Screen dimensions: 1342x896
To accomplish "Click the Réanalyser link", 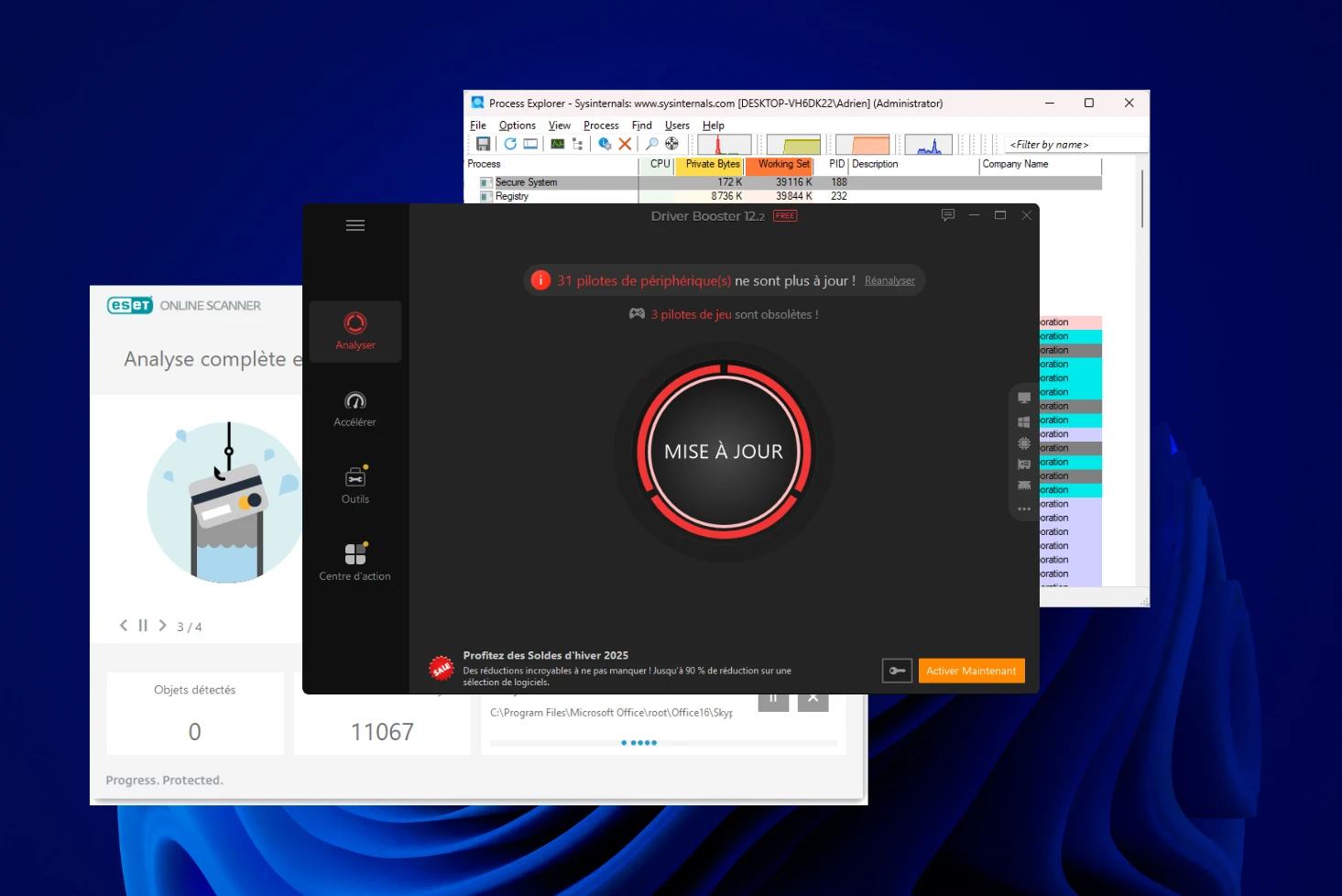I will click(889, 280).
